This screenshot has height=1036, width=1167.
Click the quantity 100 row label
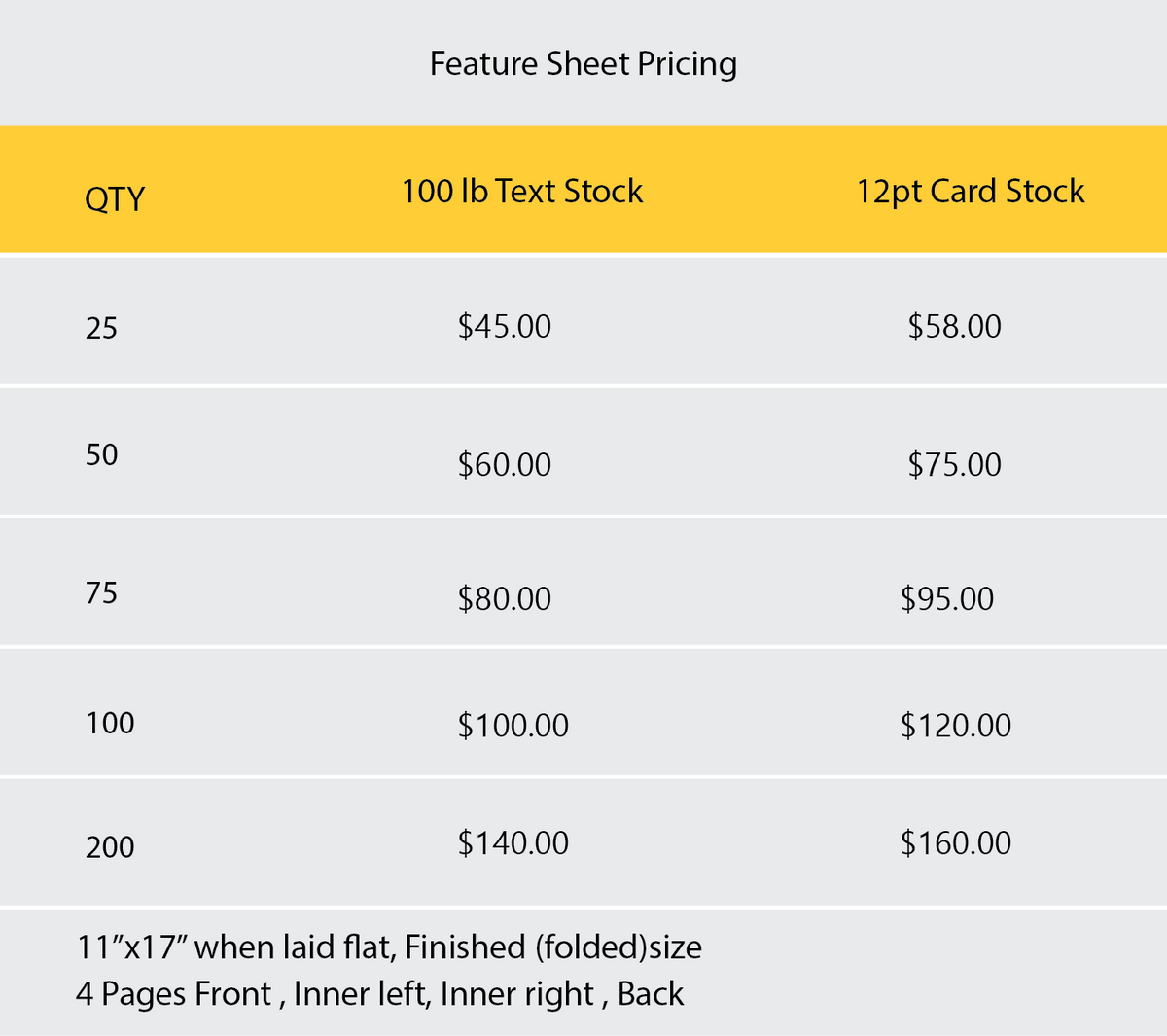click(110, 724)
